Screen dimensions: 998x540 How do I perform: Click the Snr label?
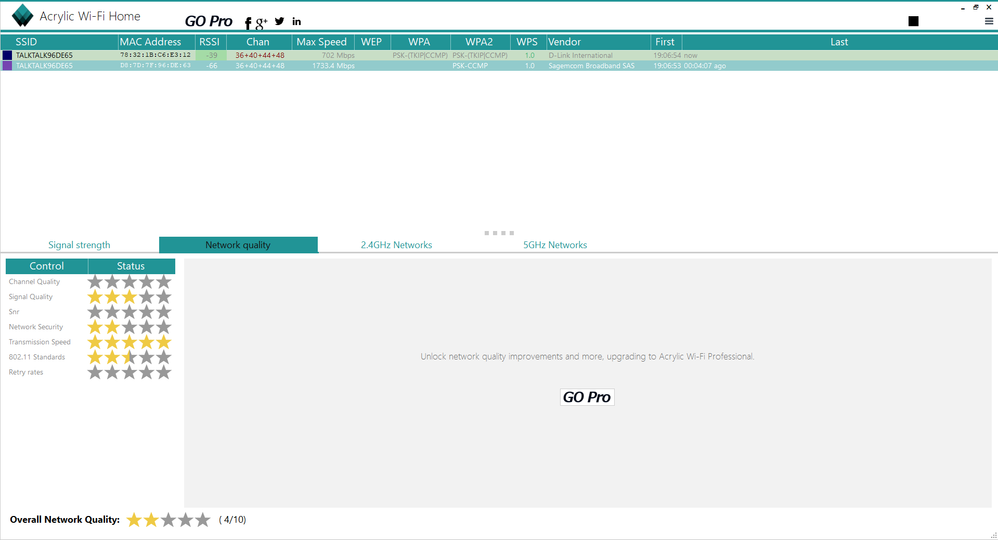(x=14, y=312)
